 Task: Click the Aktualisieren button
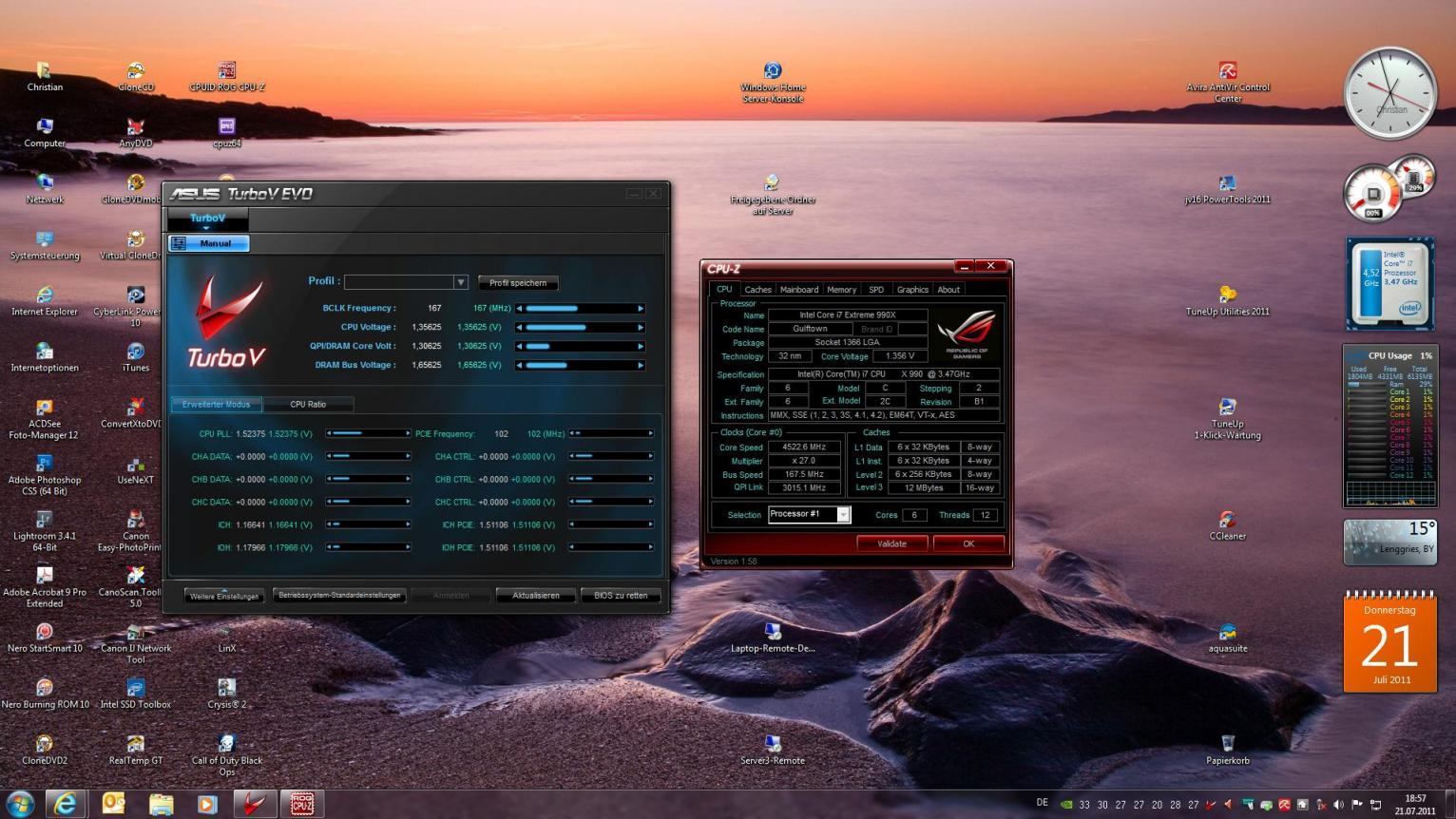(x=536, y=596)
